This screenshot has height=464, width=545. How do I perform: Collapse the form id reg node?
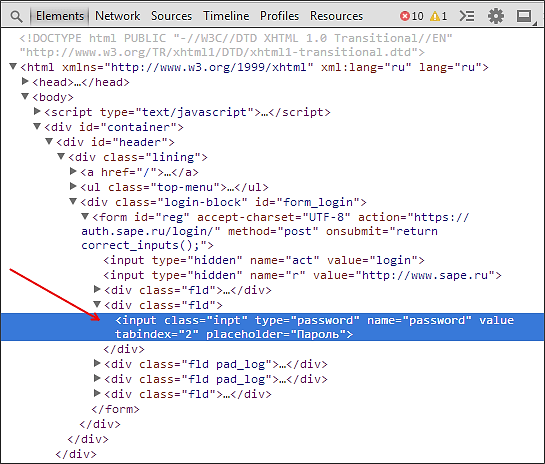pos(85,217)
